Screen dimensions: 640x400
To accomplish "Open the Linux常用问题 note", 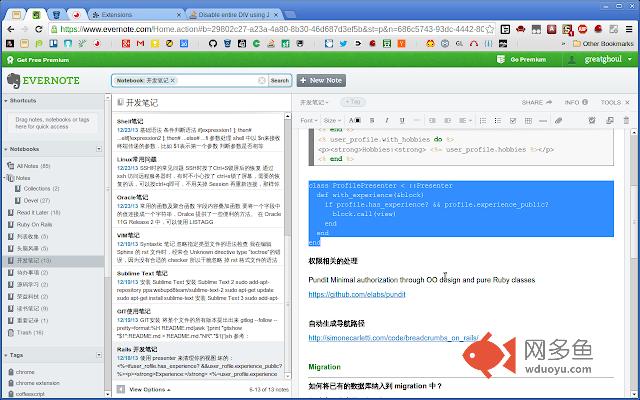I will (199, 171).
